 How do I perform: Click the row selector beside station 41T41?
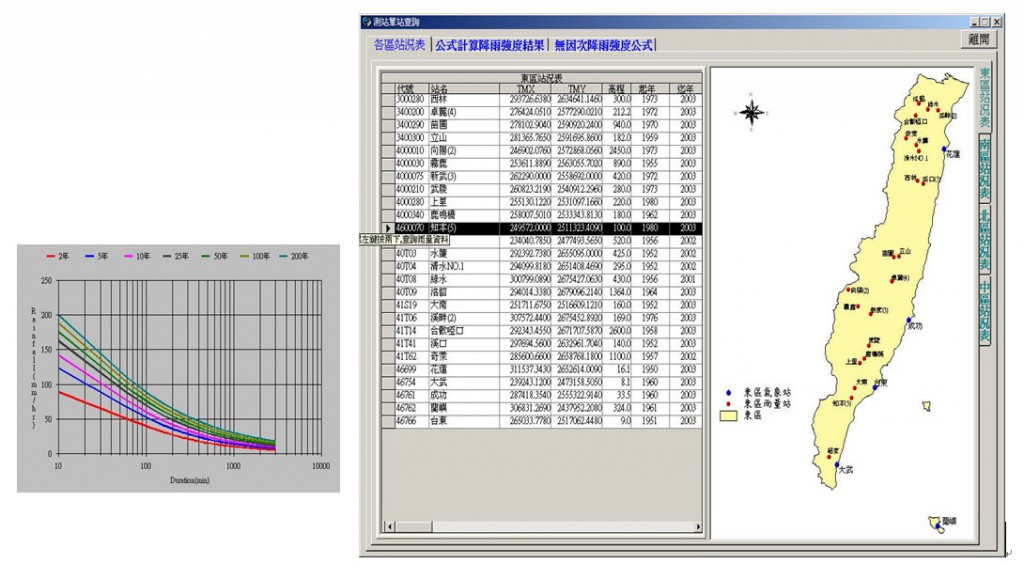(388, 344)
